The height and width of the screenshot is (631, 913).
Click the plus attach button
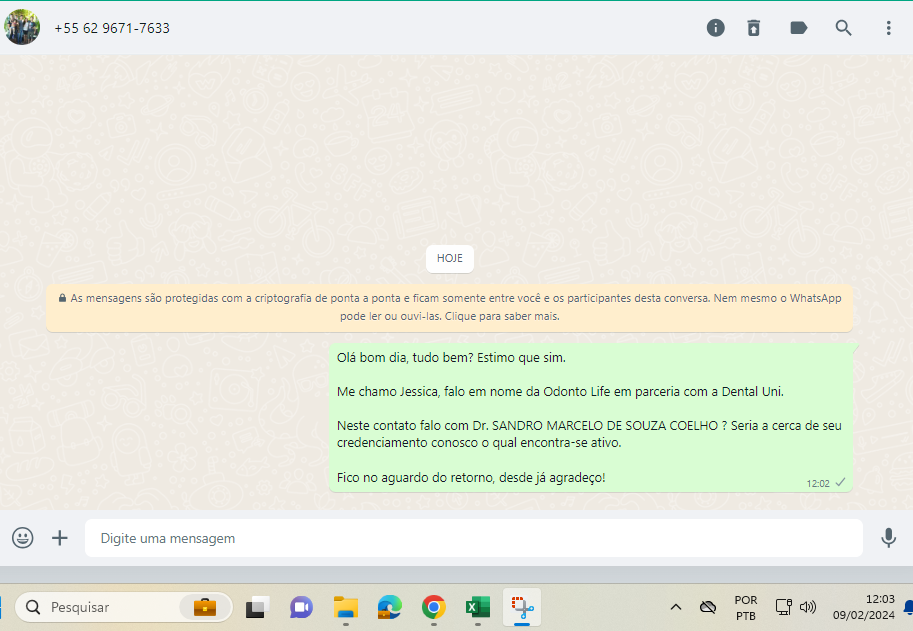[59, 537]
